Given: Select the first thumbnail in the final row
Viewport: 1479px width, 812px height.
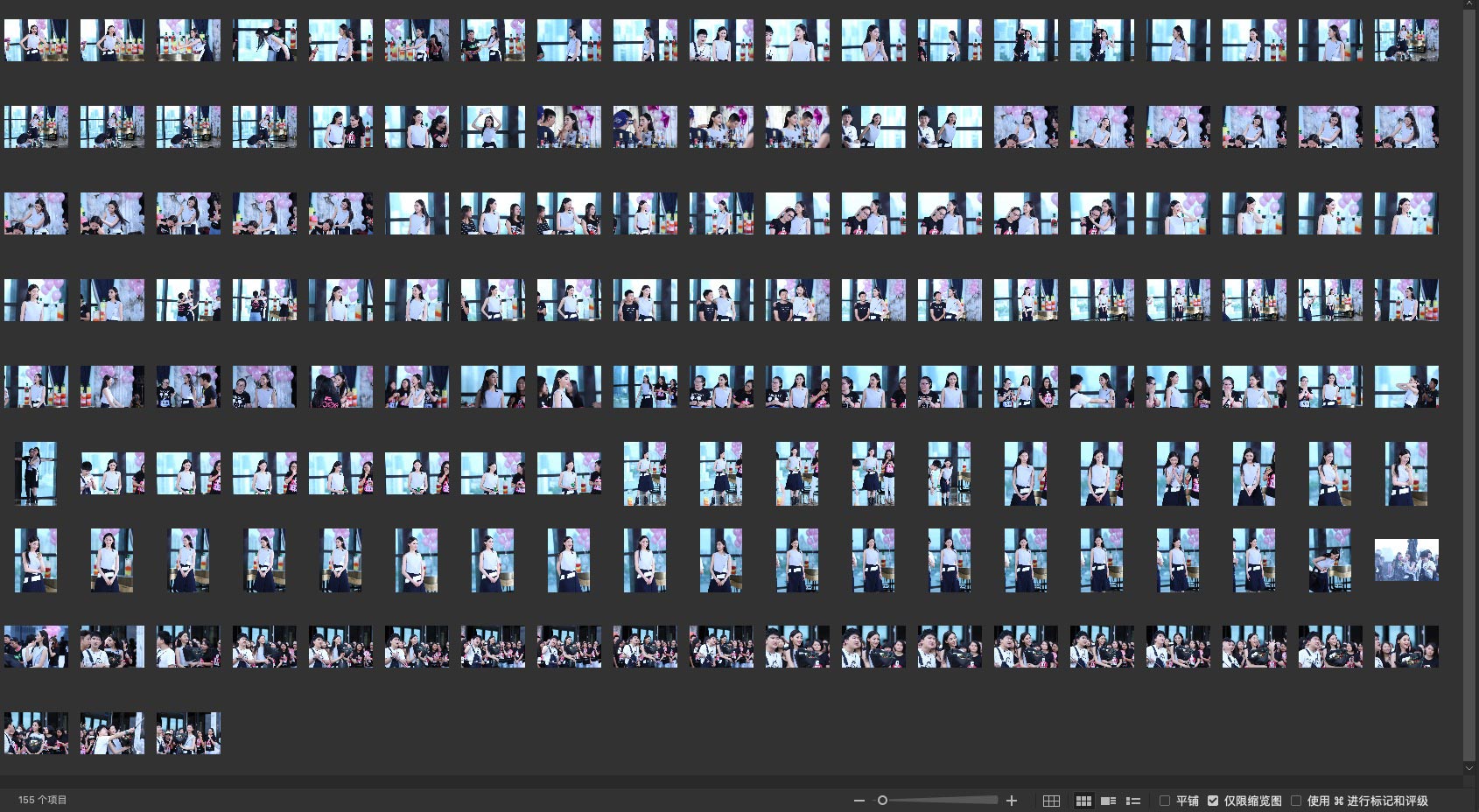Looking at the screenshot, I should 36,733.
